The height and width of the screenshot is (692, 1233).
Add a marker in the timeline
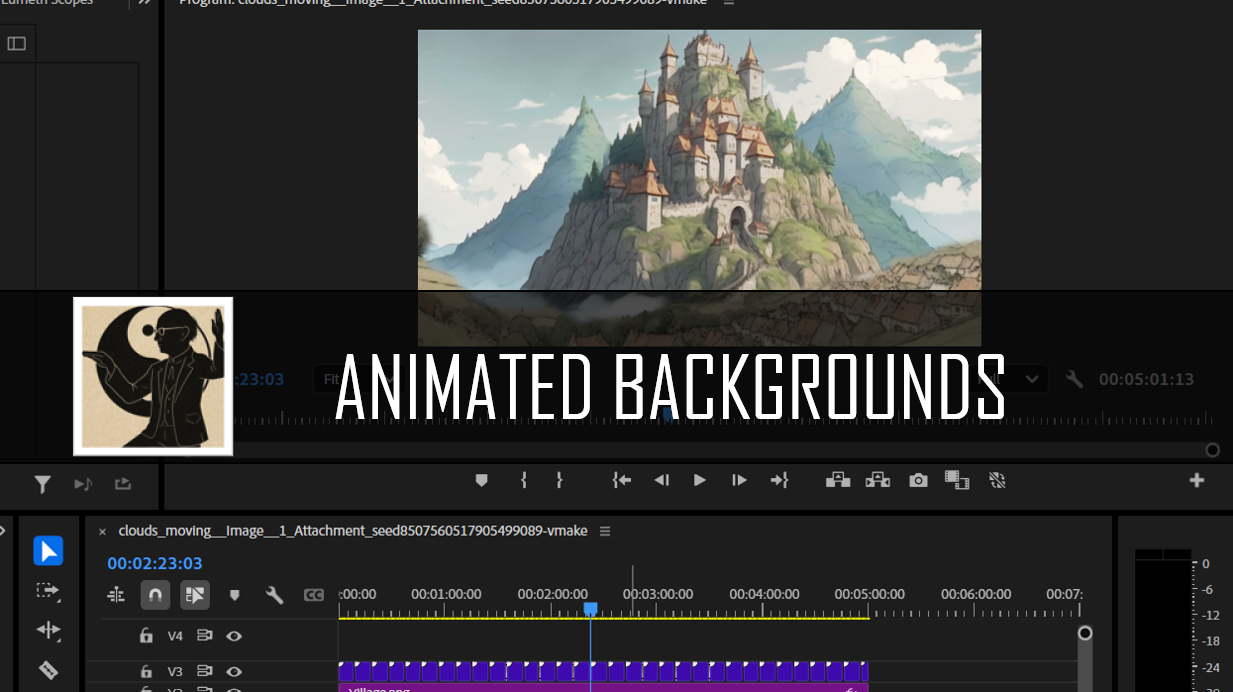pyautogui.click(x=235, y=595)
